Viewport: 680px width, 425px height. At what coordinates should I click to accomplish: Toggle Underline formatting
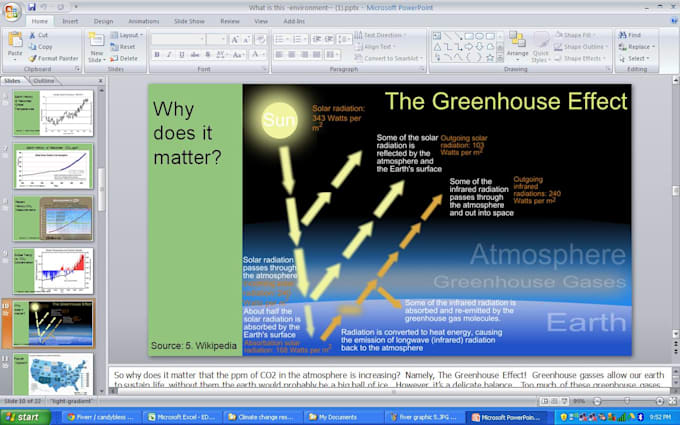(x=182, y=55)
